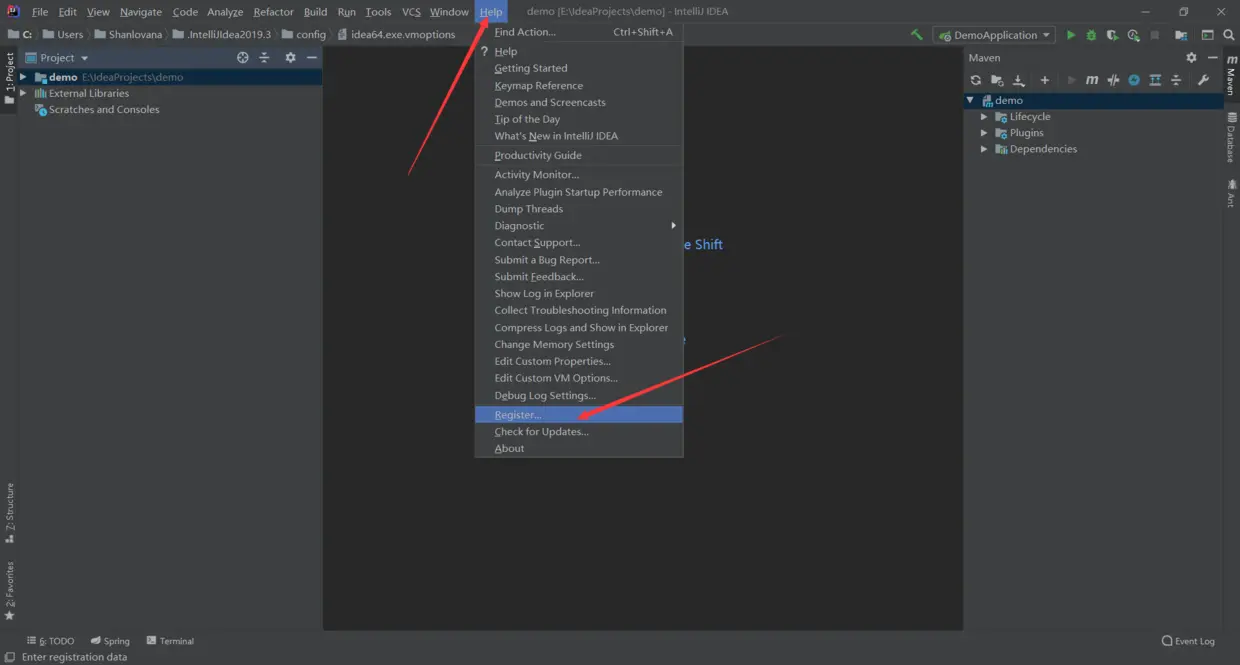Open the VCS menu in menu bar

tap(411, 12)
